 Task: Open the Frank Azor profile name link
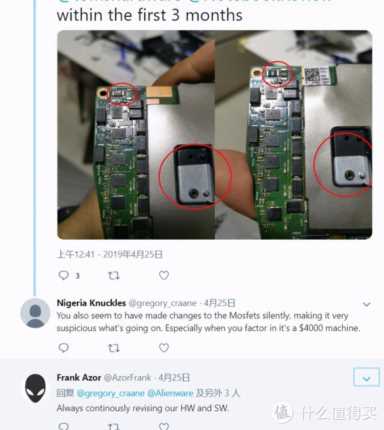79,378
